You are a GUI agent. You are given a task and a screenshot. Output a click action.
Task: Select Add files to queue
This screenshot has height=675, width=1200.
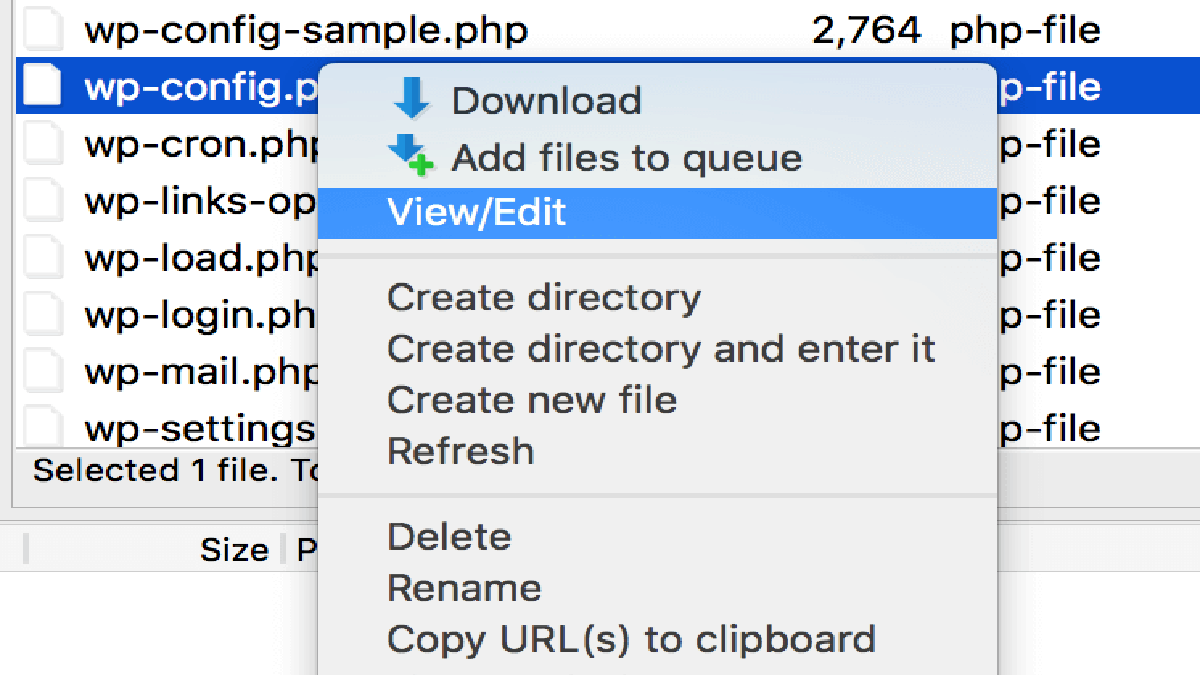657,158
